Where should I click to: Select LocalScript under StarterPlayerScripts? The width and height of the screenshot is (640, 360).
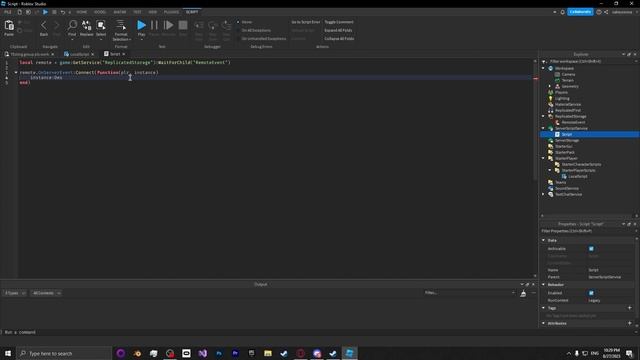(578, 176)
